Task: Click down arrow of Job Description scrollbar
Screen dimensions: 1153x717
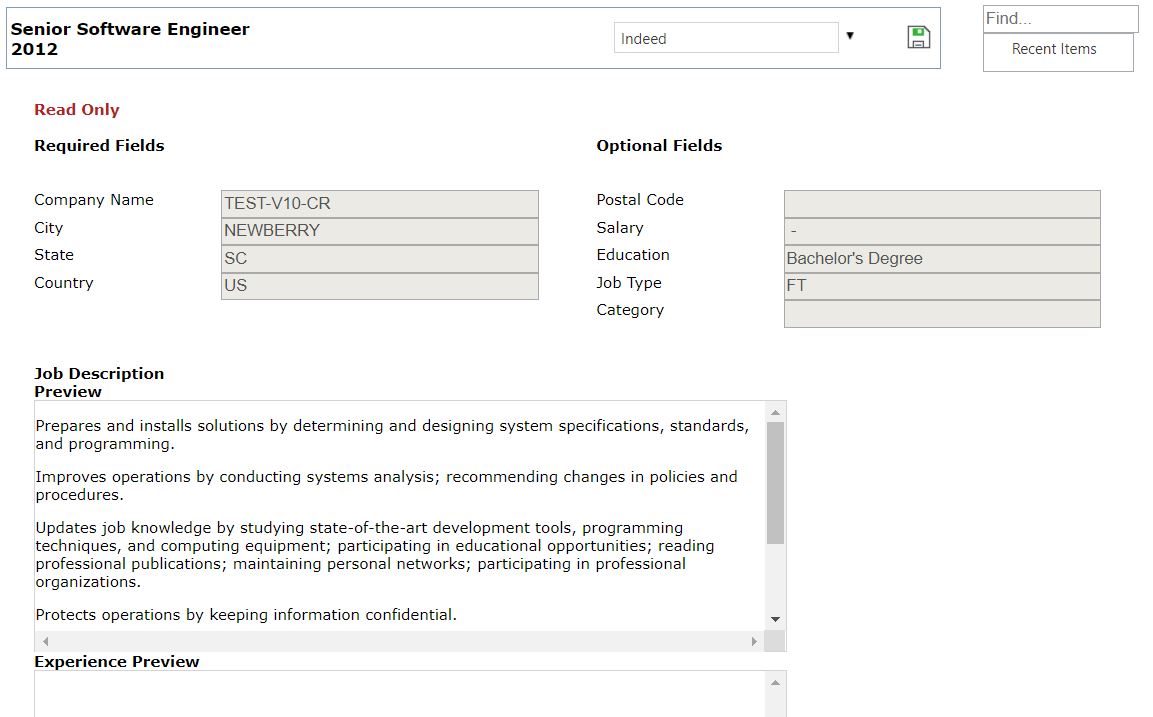Action: point(775,620)
